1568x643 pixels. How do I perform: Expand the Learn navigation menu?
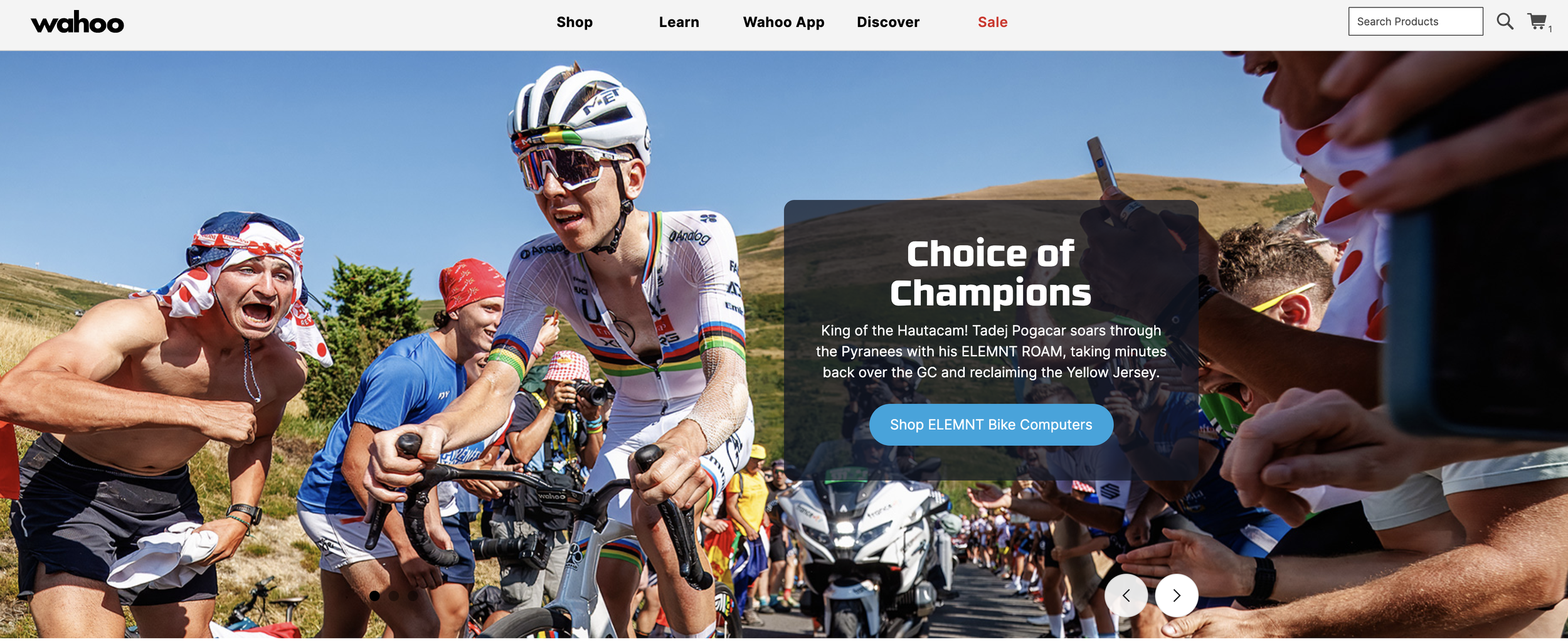coord(679,22)
